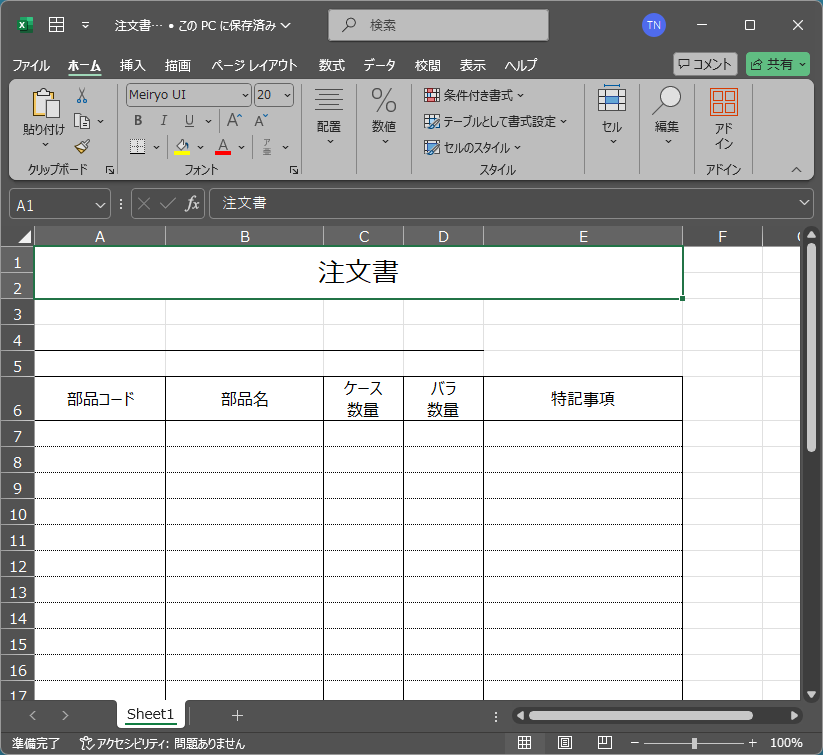Click the Cut scissors icon
This screenshot has width=823, height=755.
[x=82, y=96]
